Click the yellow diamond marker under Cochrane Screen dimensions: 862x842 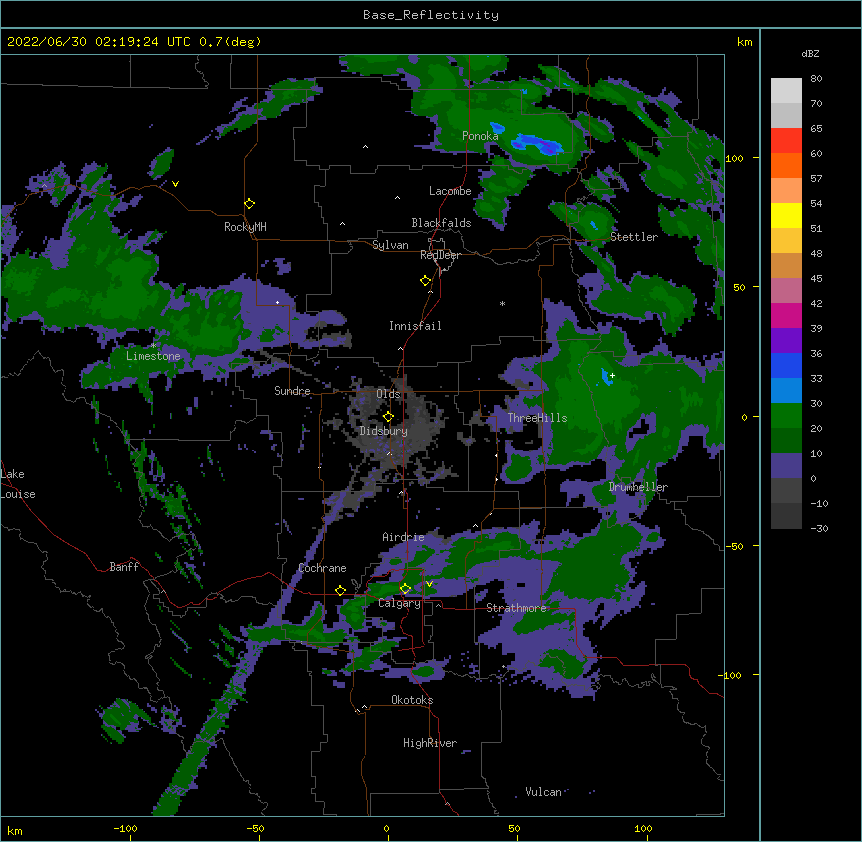pos(340,591)
